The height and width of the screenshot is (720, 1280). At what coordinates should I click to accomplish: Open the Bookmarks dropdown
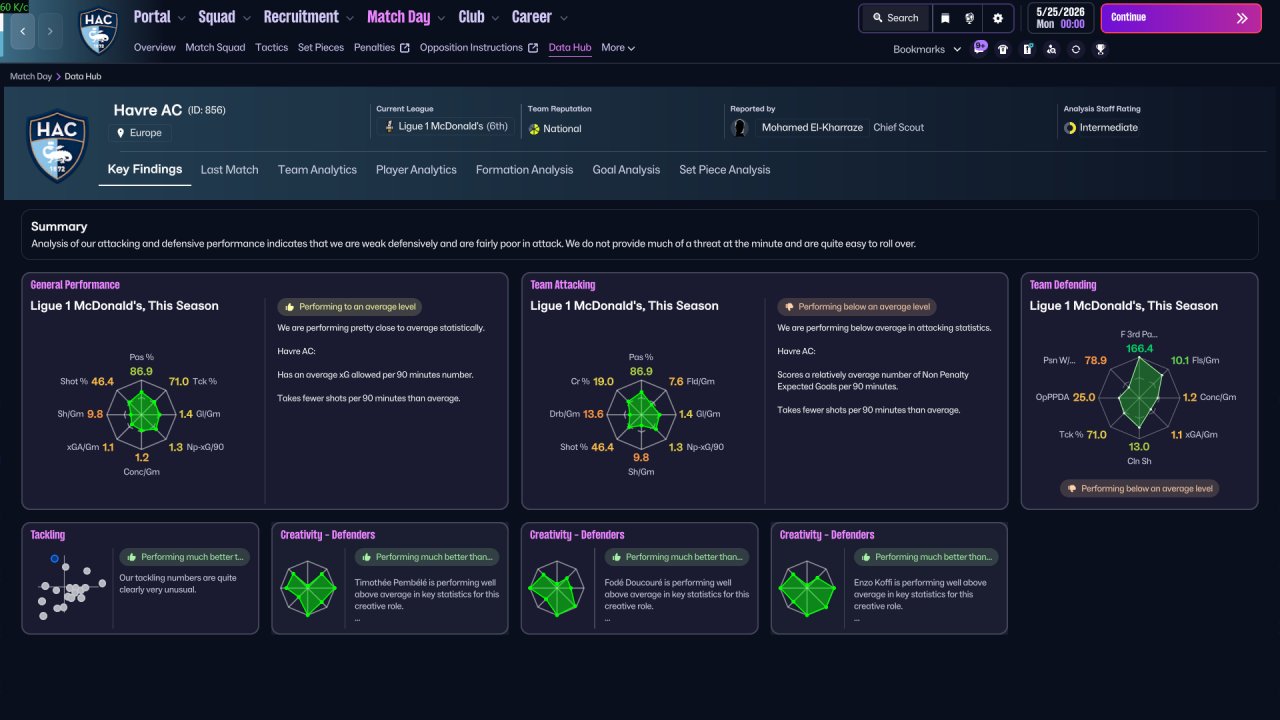click(927, 49)
